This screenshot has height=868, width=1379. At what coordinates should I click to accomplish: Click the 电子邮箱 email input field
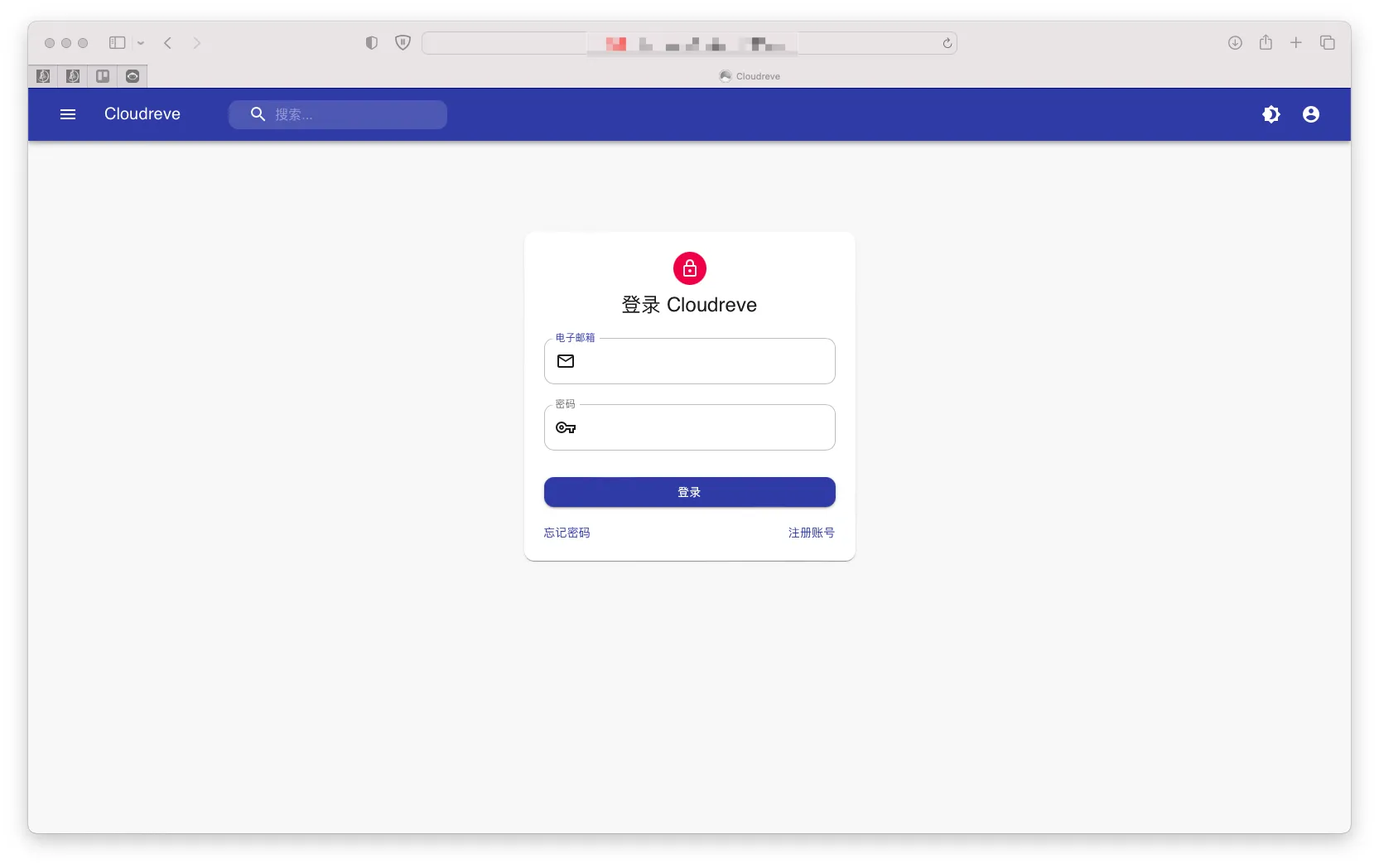click(x=690, y=361)
